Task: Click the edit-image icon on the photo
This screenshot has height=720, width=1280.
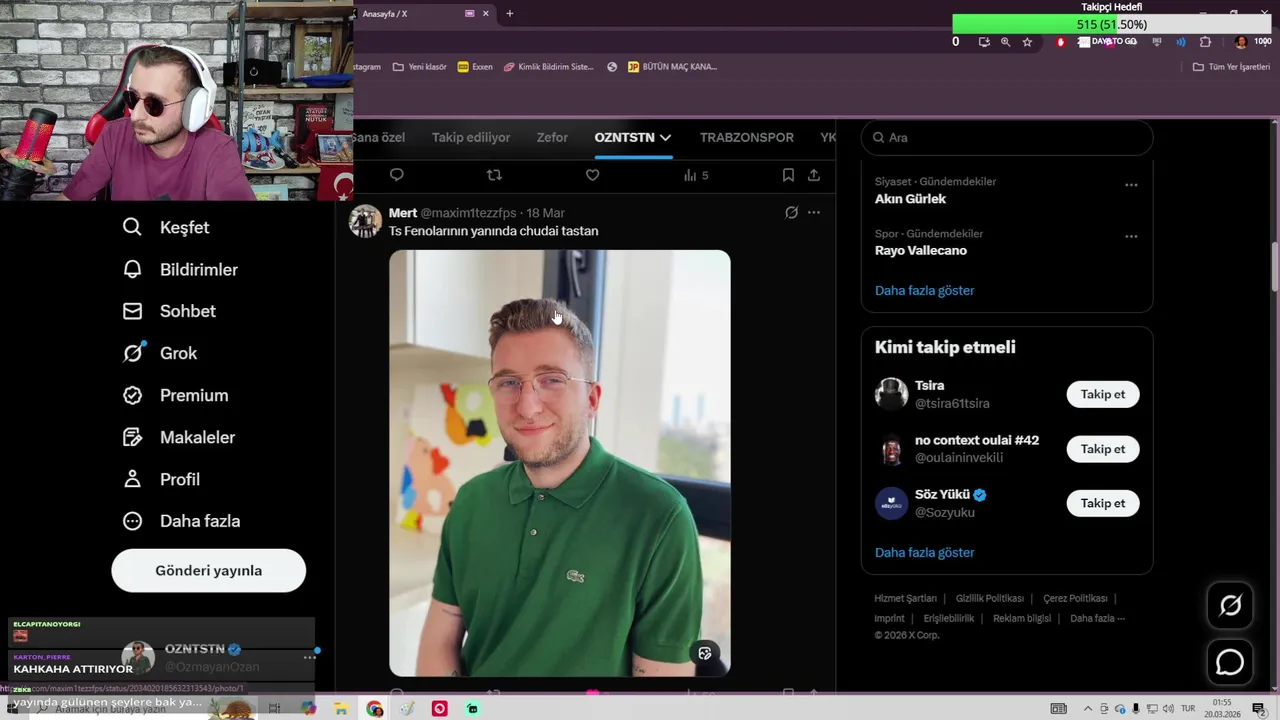Action: click(x=705, y=653)
